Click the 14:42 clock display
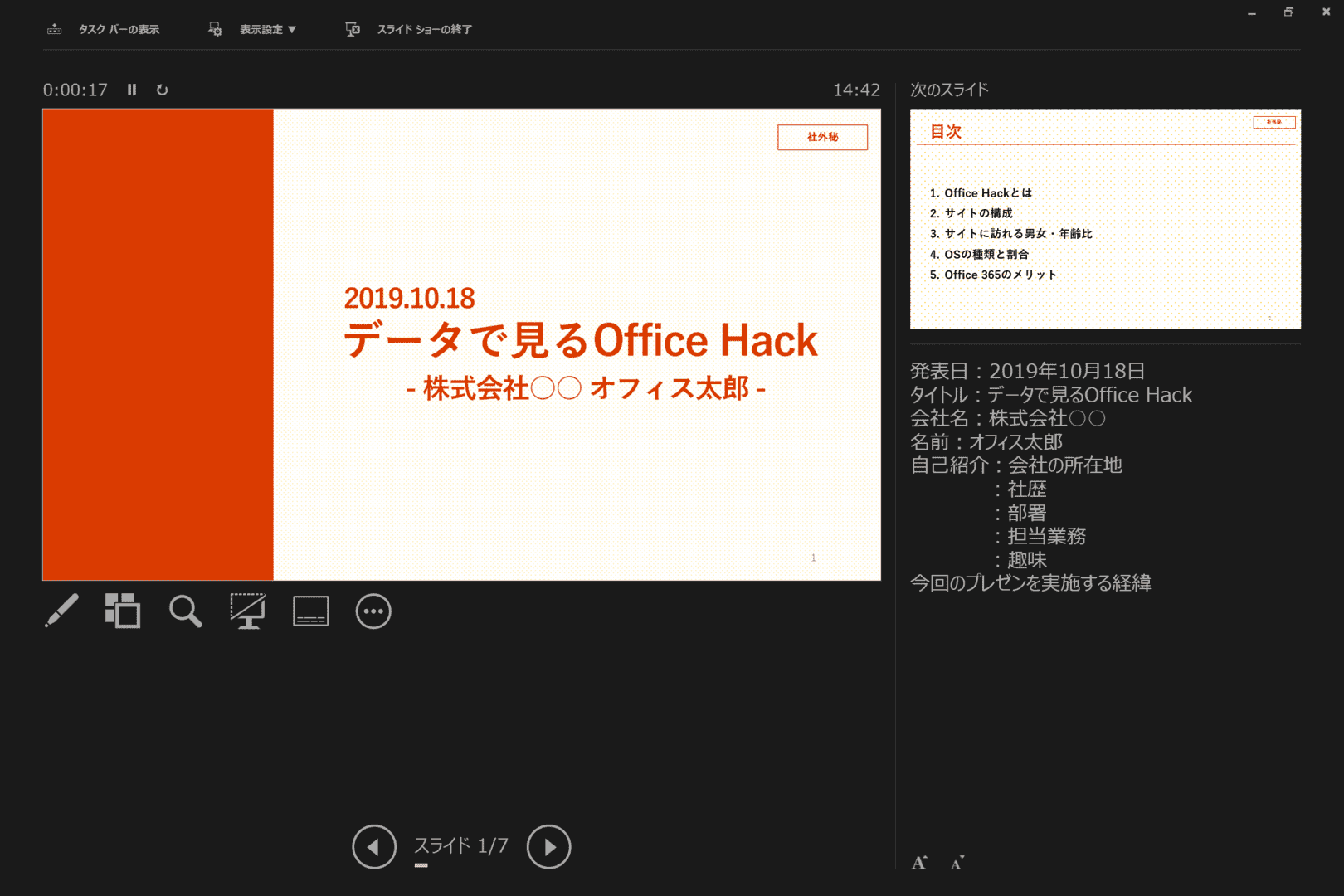 [x=857, y=90]
